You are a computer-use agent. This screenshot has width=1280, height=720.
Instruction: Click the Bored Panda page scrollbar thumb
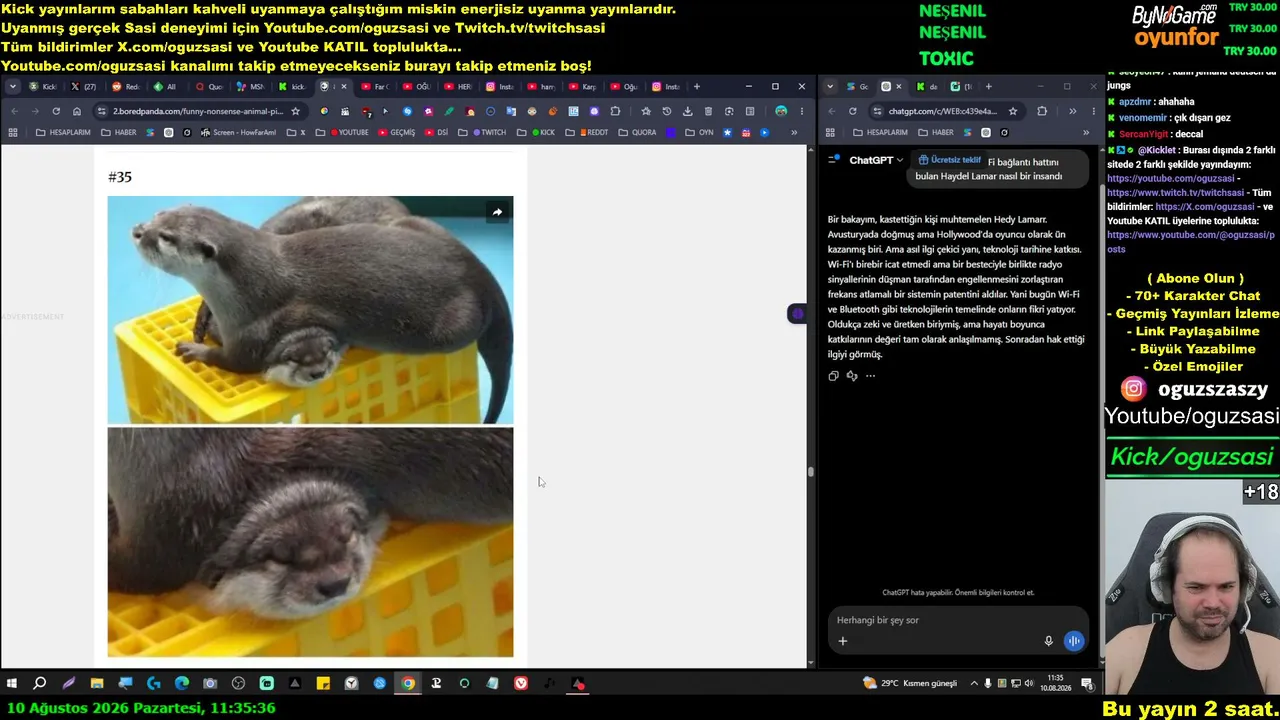(811, 472)
